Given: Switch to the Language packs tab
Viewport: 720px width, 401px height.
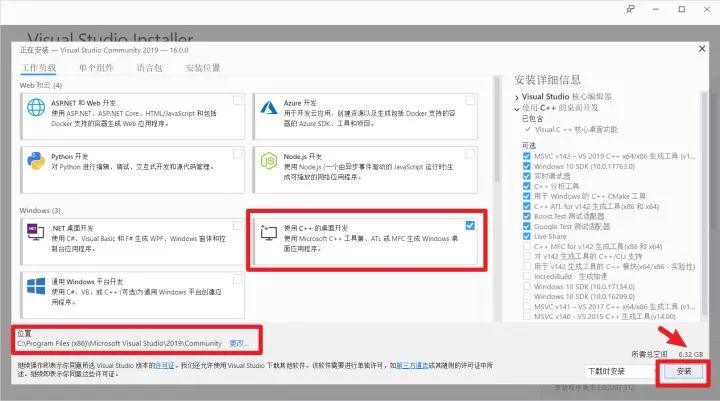Looking at the screenshot, I should (149, 68).
